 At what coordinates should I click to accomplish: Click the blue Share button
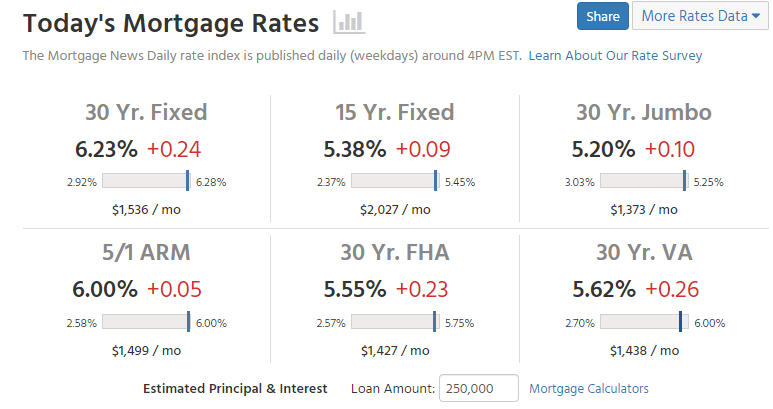[x=602, y=16]
